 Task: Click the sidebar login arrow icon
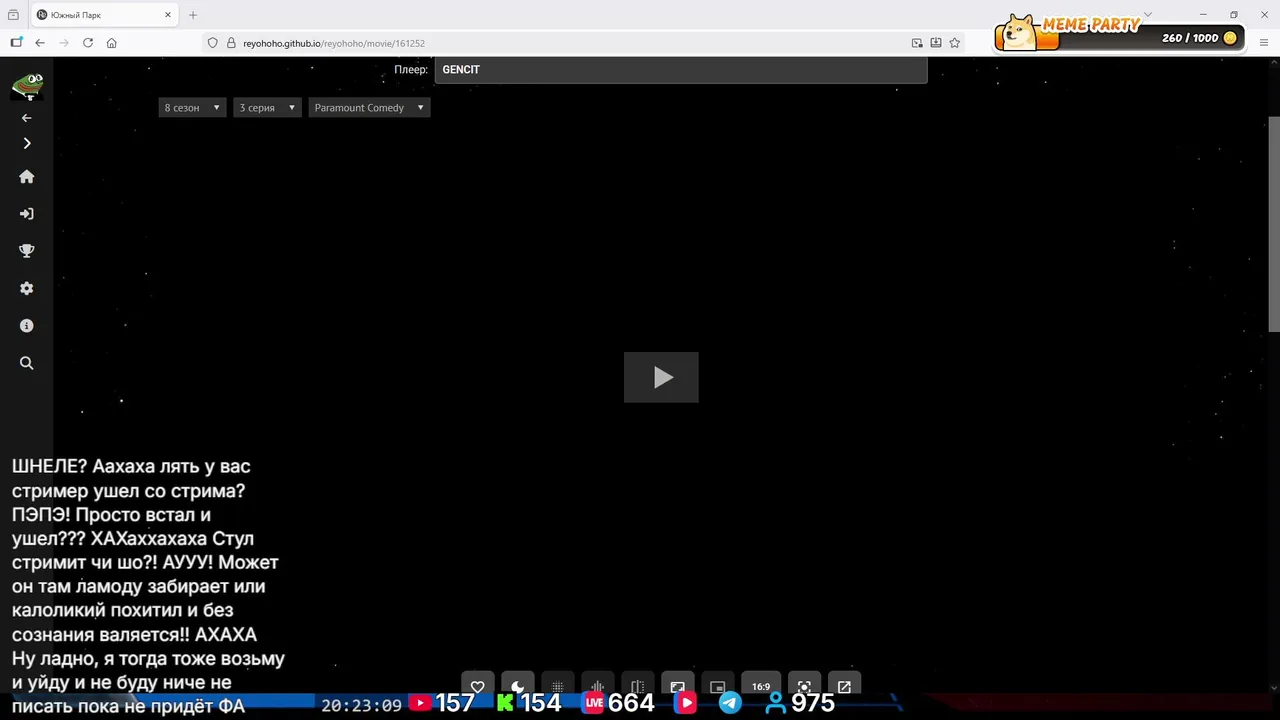(x=27, y=213)
